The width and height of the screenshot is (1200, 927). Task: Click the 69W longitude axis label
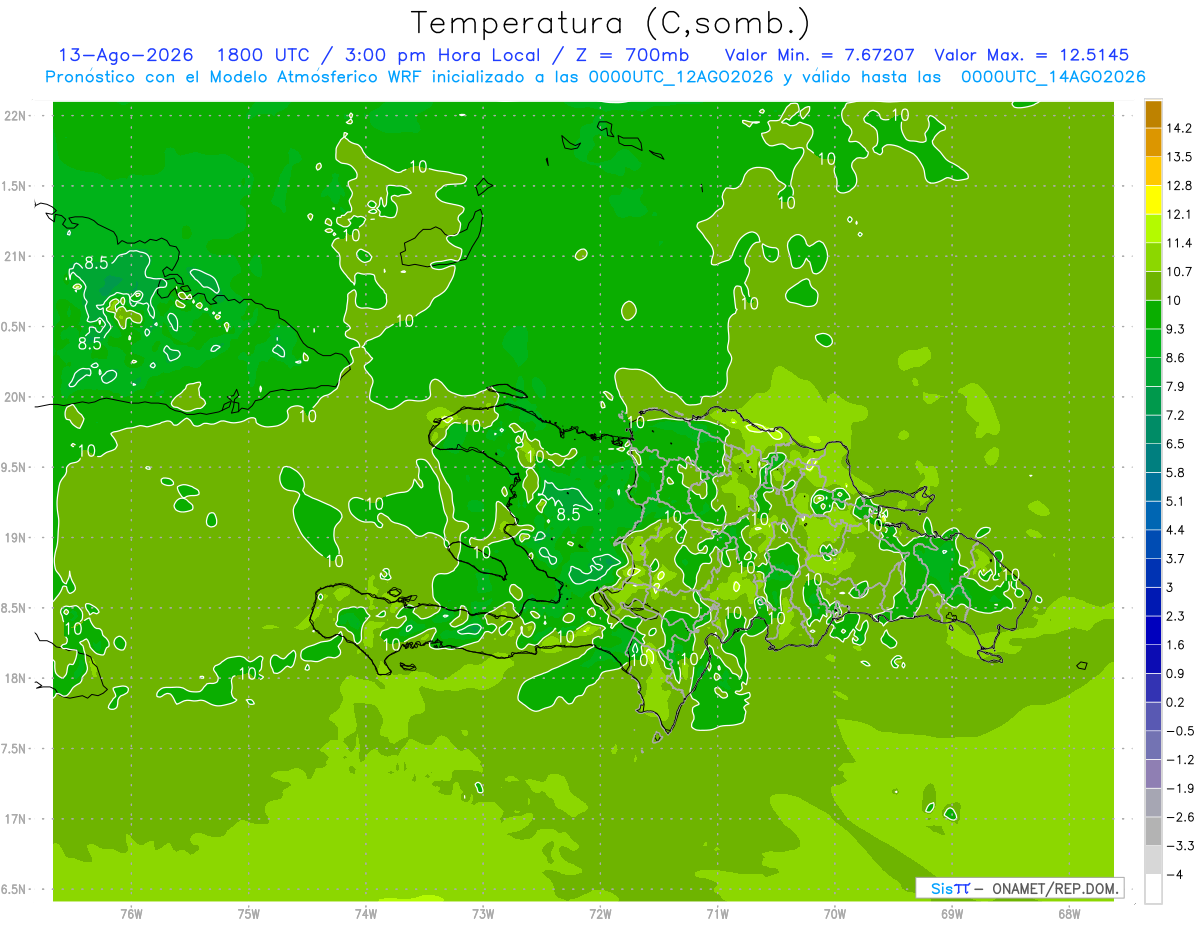(x=952, y=913)
